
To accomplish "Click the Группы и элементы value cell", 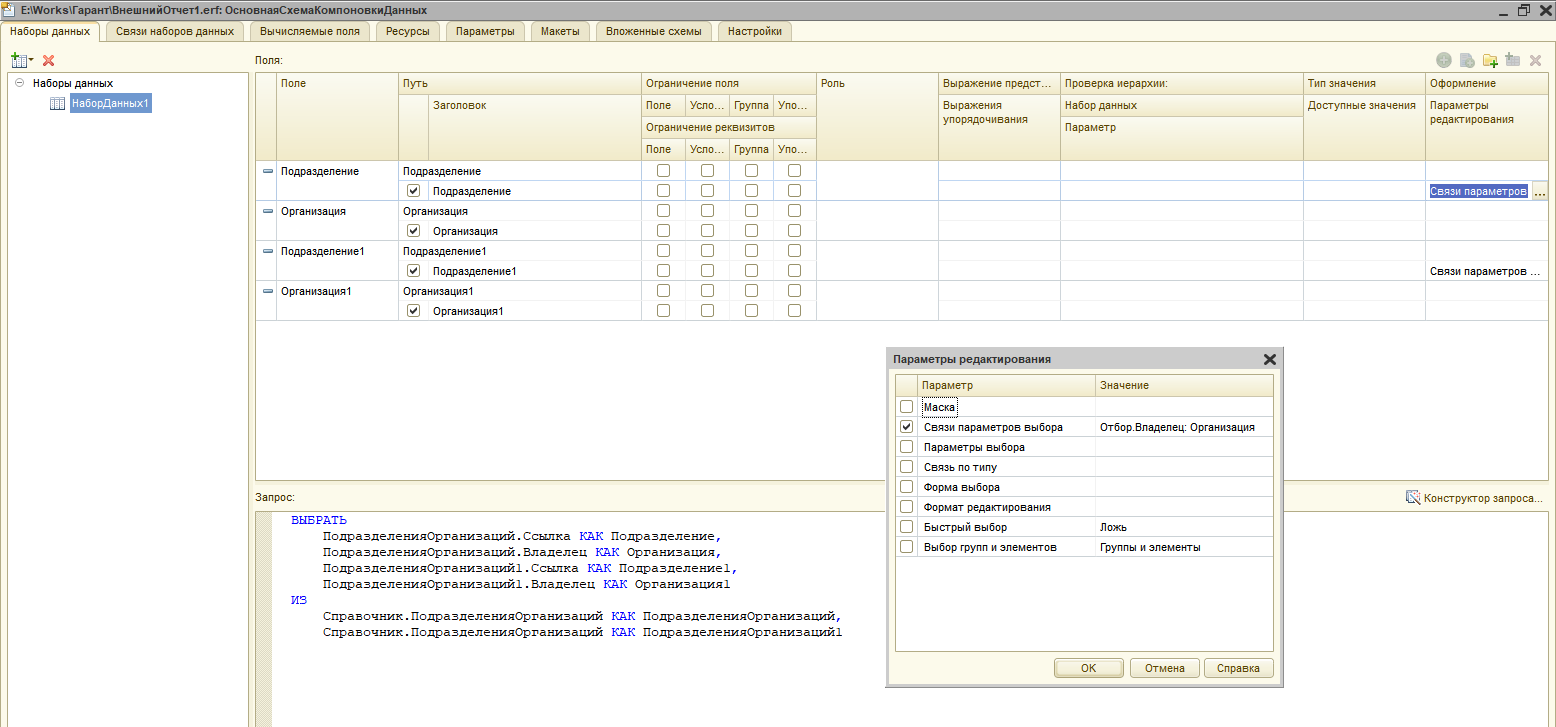I will pos(1184,547).
